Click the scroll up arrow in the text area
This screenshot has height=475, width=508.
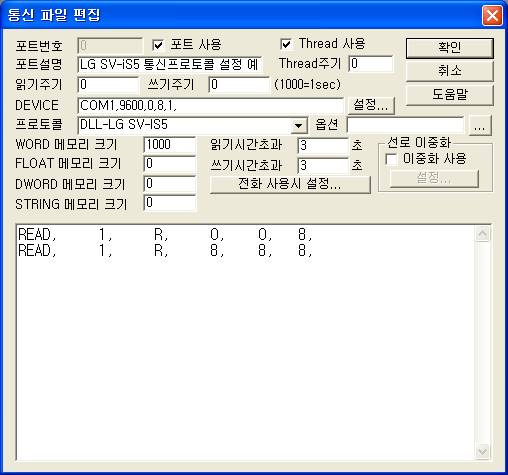coord(482,234)
